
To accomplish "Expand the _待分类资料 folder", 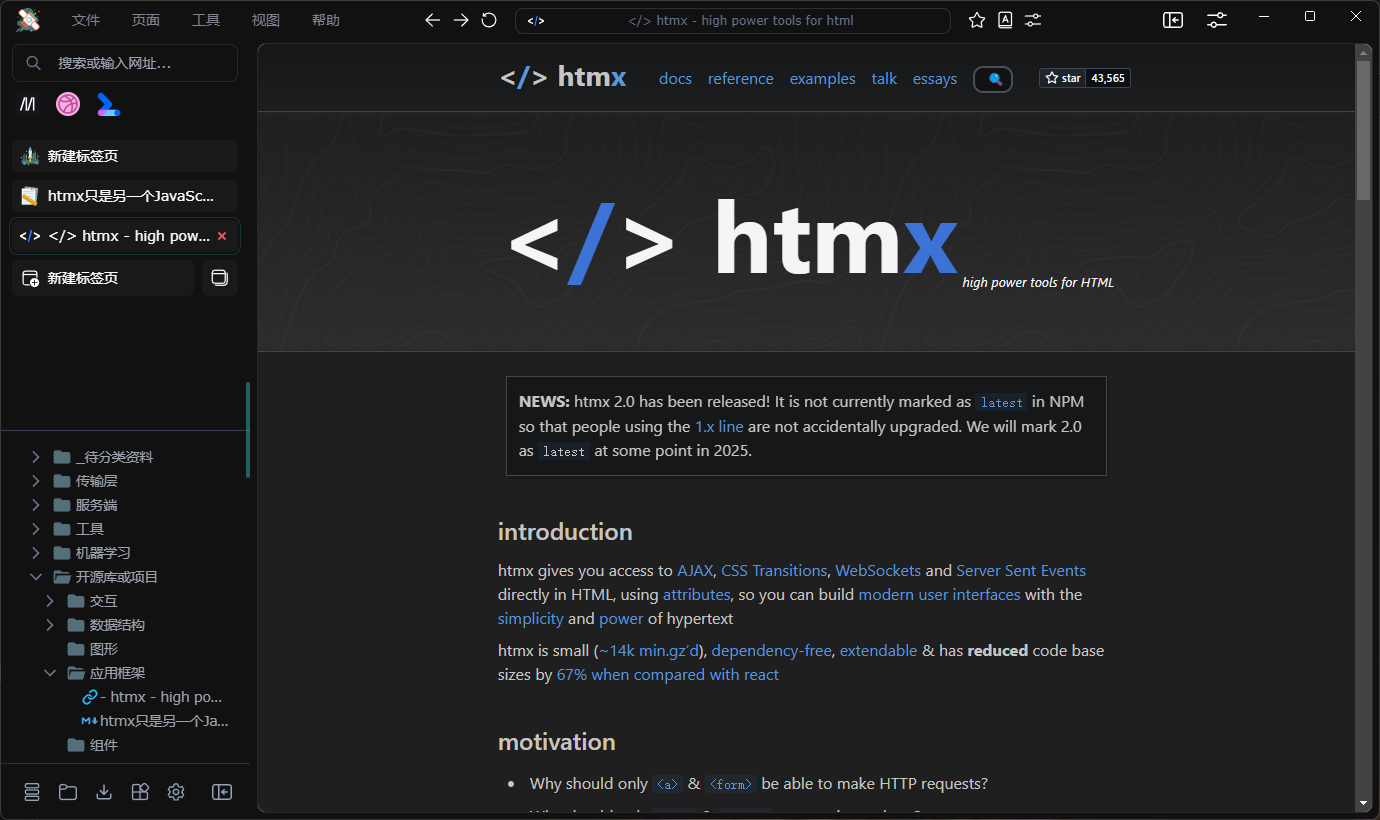I will click(x=36, y=457).
